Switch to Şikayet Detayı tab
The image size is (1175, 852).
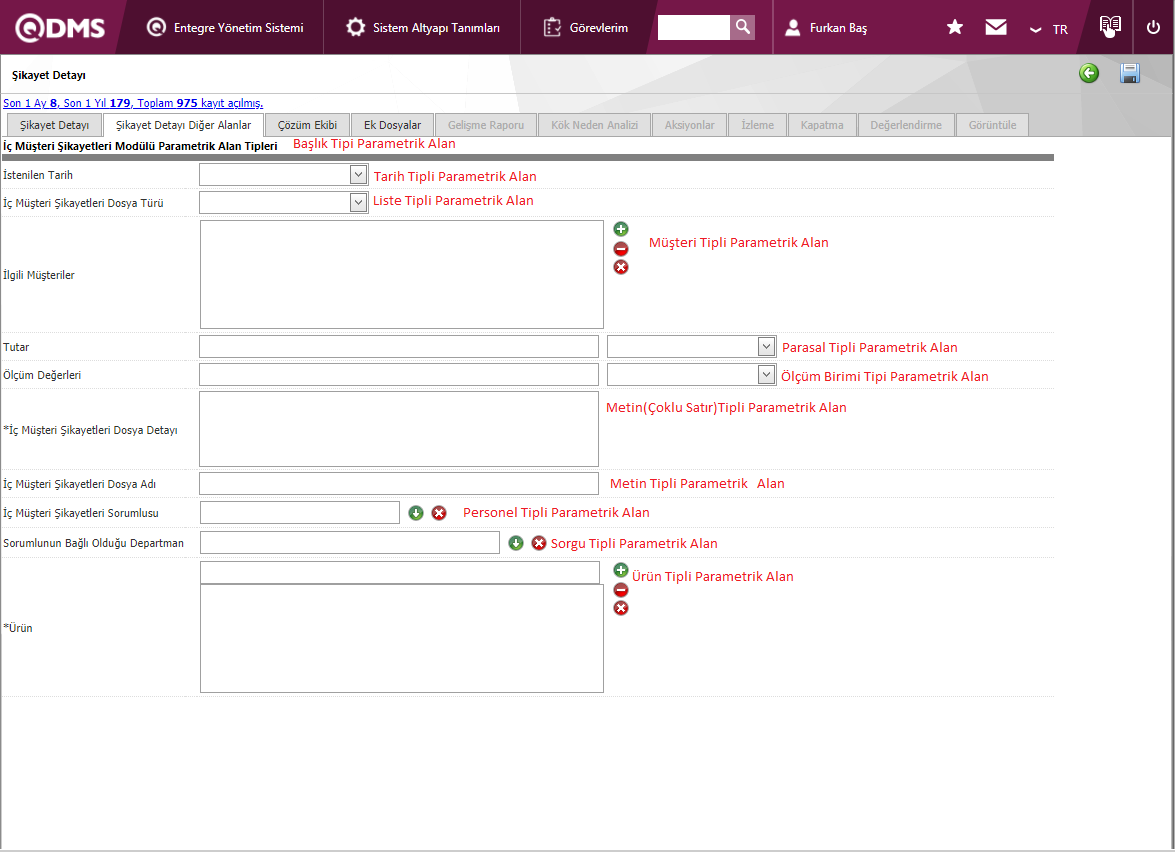[54, 125]
